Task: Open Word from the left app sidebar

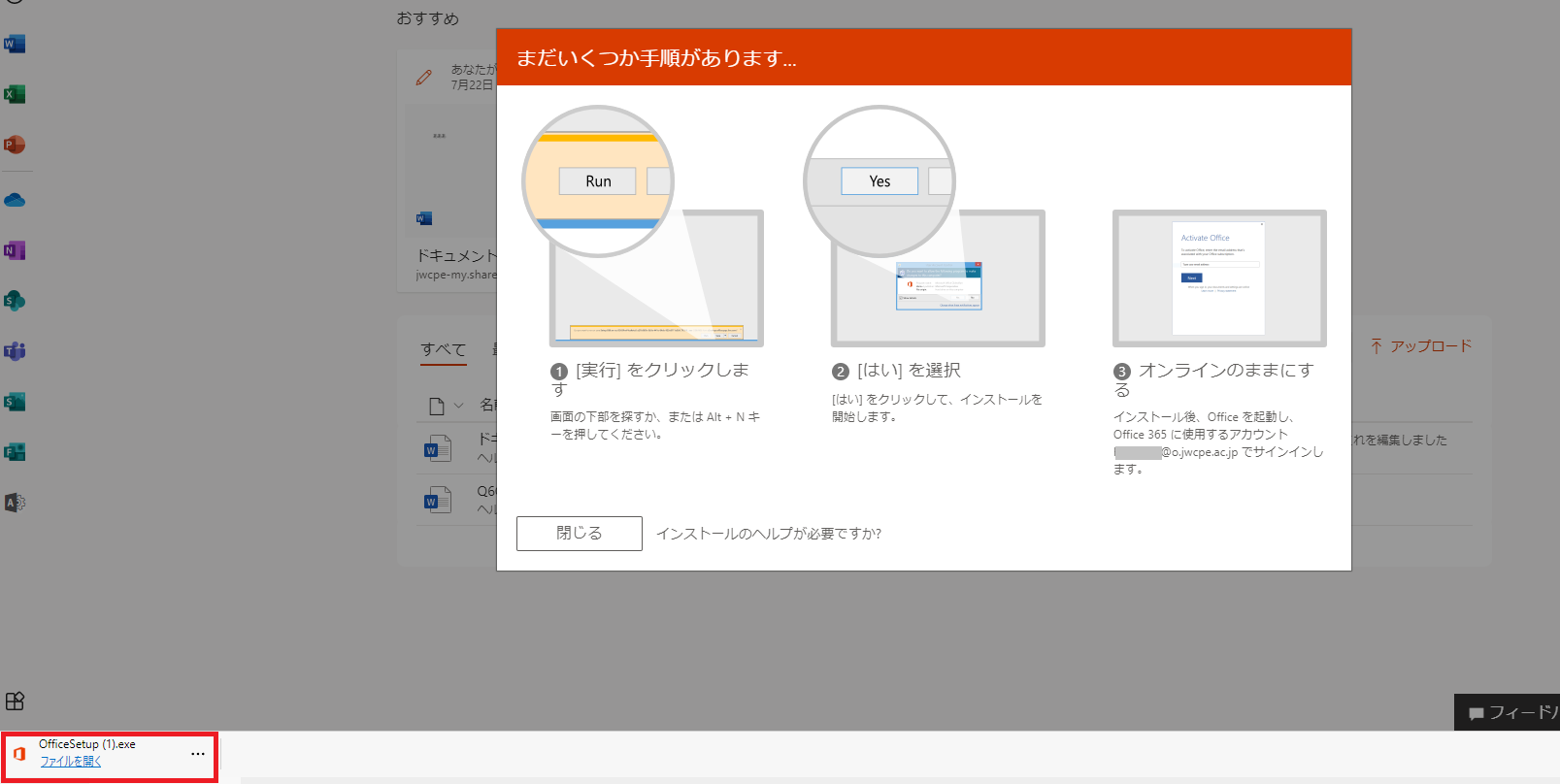Action: point(14,44)
